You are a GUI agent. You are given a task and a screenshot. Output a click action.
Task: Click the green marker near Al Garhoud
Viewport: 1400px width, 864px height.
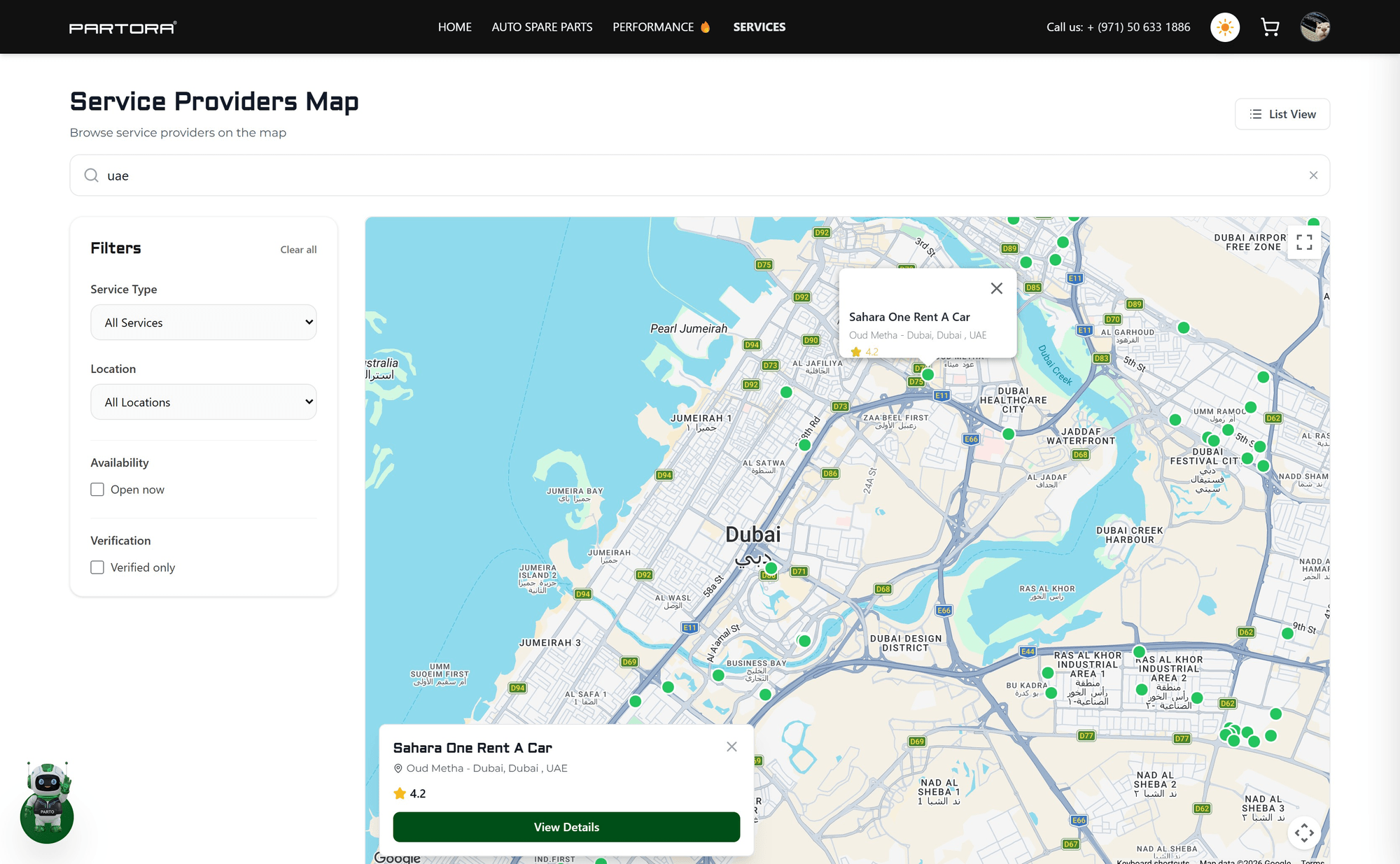(1184, 327)
